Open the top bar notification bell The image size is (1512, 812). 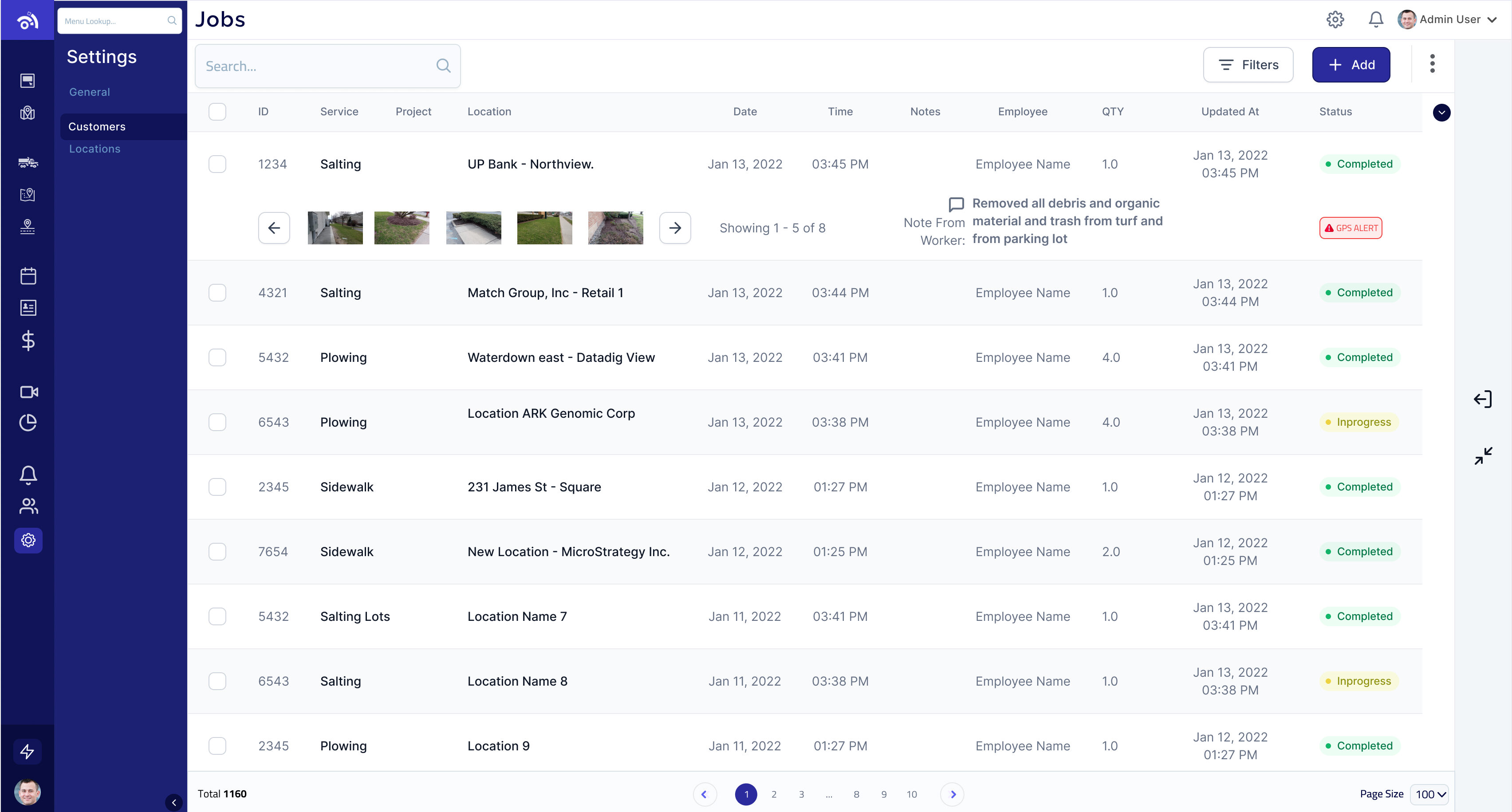tap(1376, 20)
